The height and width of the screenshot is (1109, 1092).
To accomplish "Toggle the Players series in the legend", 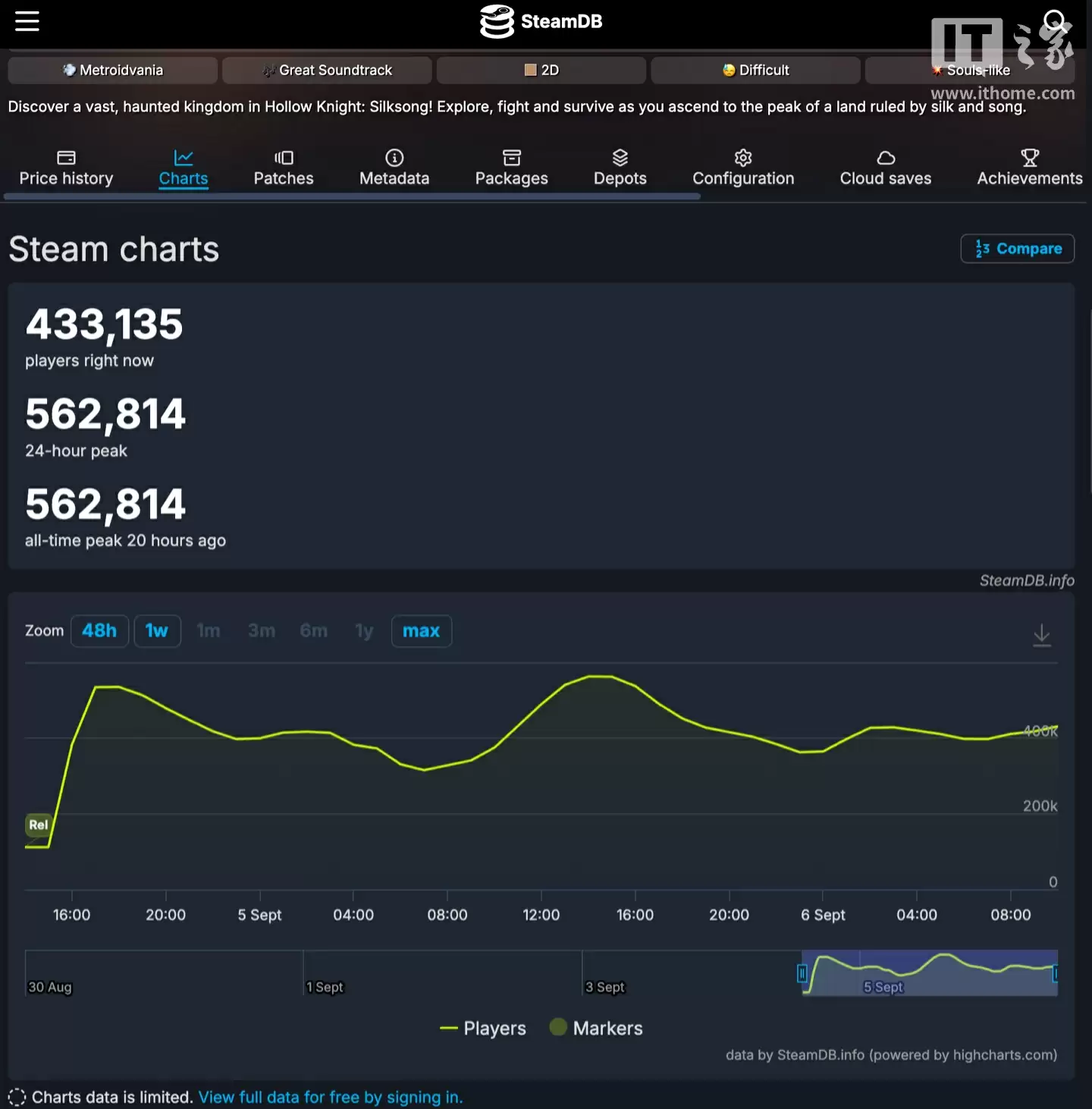I will click(x=482, y=1028).
